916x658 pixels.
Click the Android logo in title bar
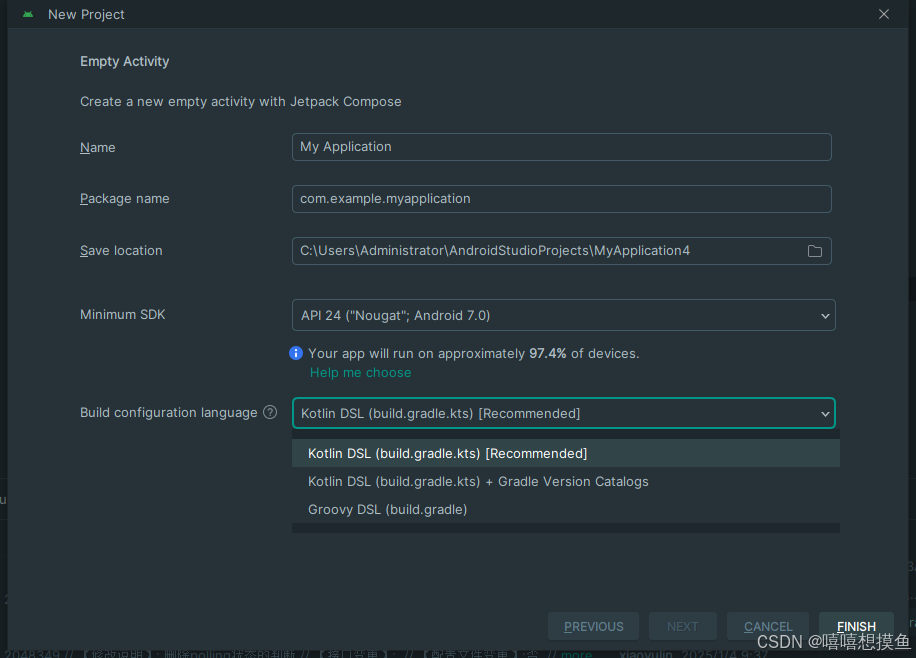[x=28, y=15]
